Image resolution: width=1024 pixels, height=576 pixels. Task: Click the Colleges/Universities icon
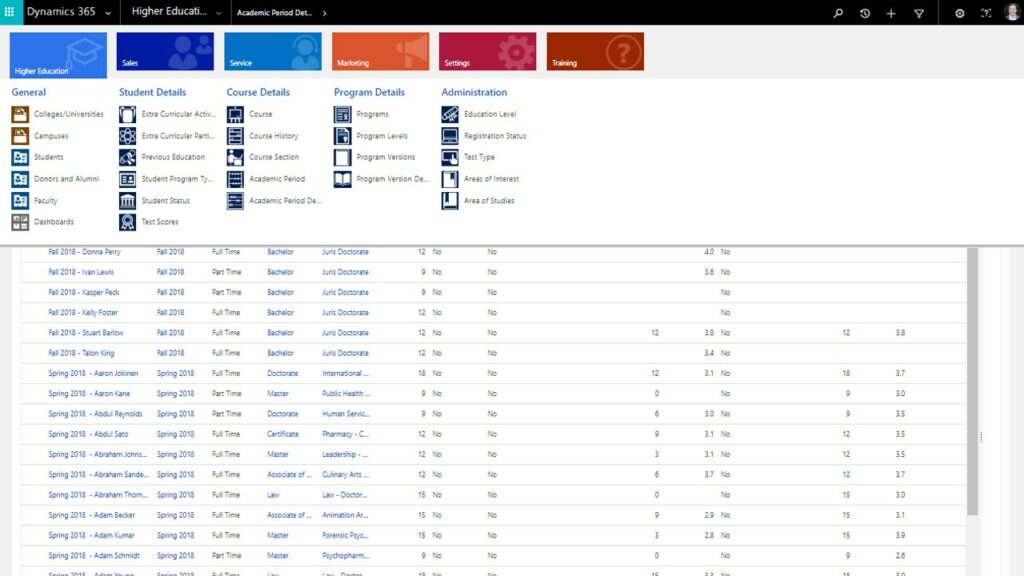pos(20,114)
